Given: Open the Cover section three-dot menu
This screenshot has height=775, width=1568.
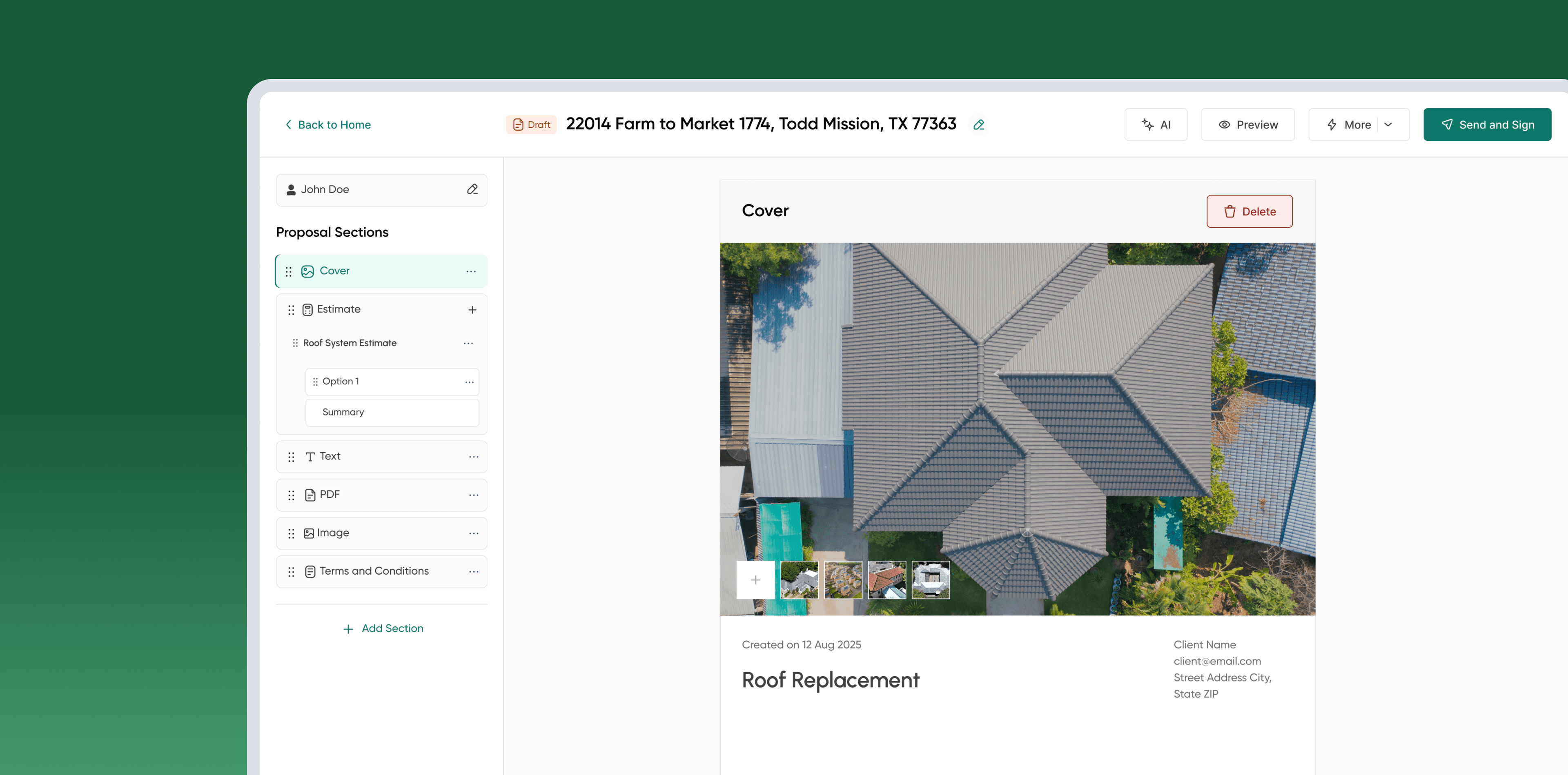Looking at the screenshot, I should pyautogui.click(x=471, y=271).
